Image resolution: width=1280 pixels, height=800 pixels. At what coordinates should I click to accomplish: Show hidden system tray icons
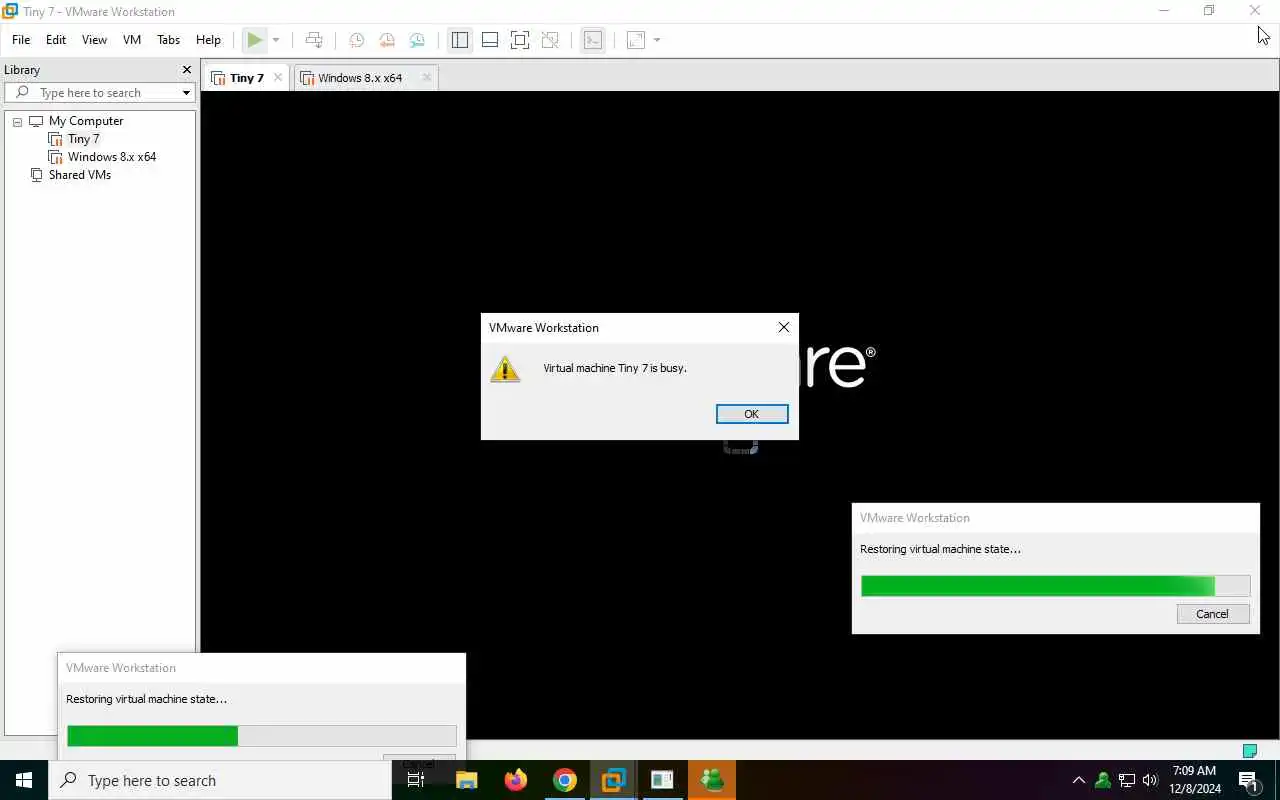pyautogui.click(x=1078, y=780)
